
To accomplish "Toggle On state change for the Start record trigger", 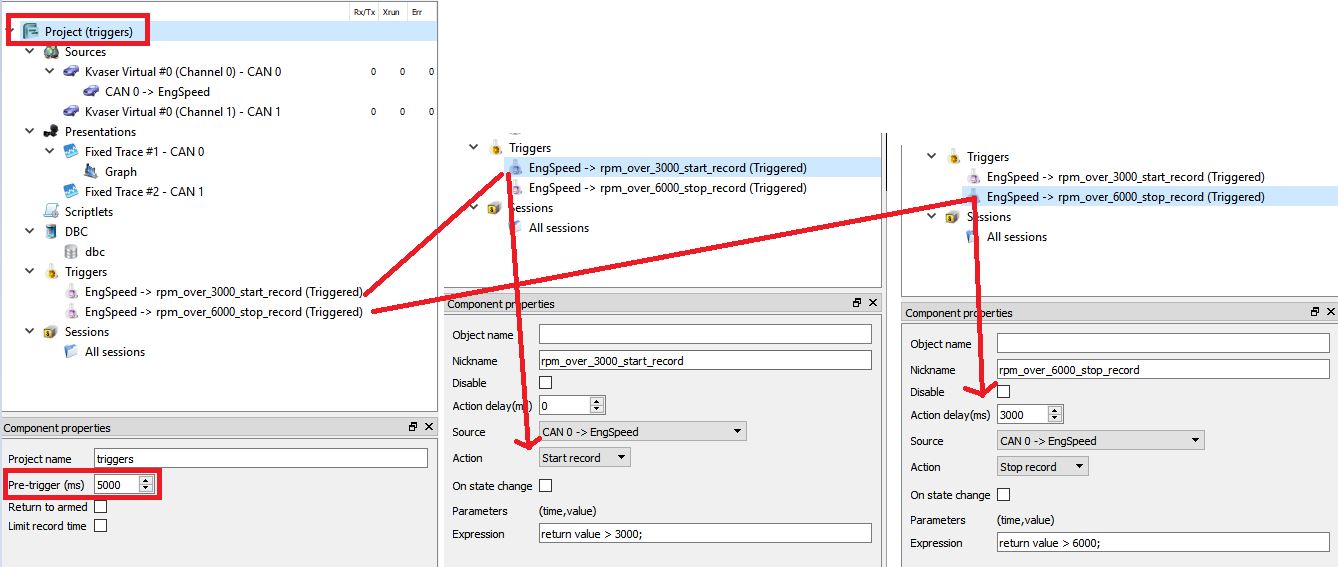I will [x=545, y=486].
